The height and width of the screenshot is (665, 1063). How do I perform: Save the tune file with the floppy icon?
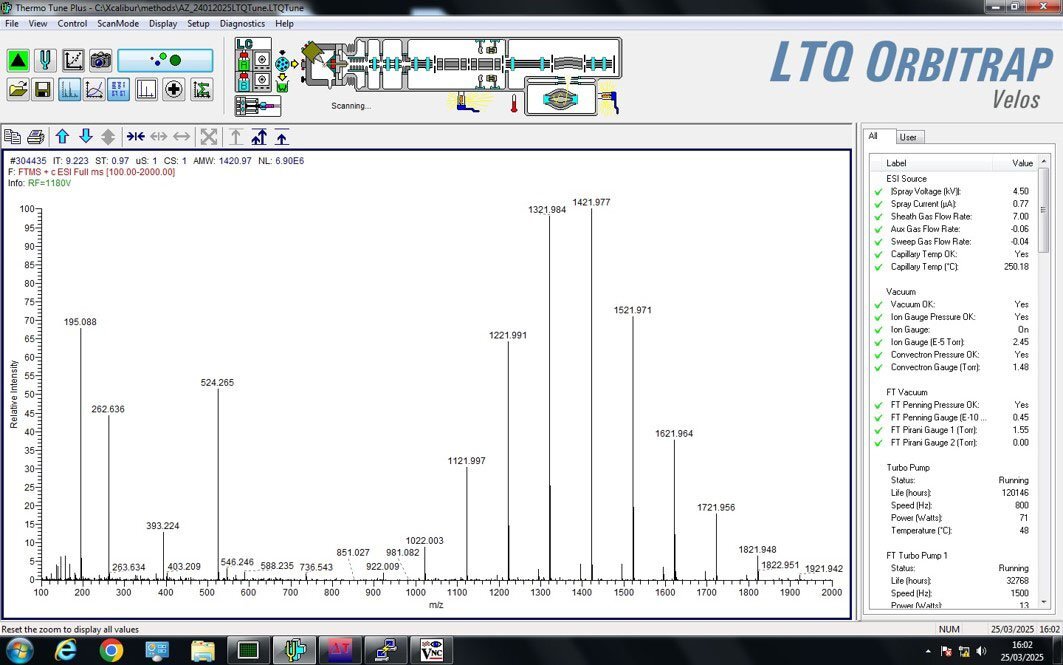pos(43,89)
